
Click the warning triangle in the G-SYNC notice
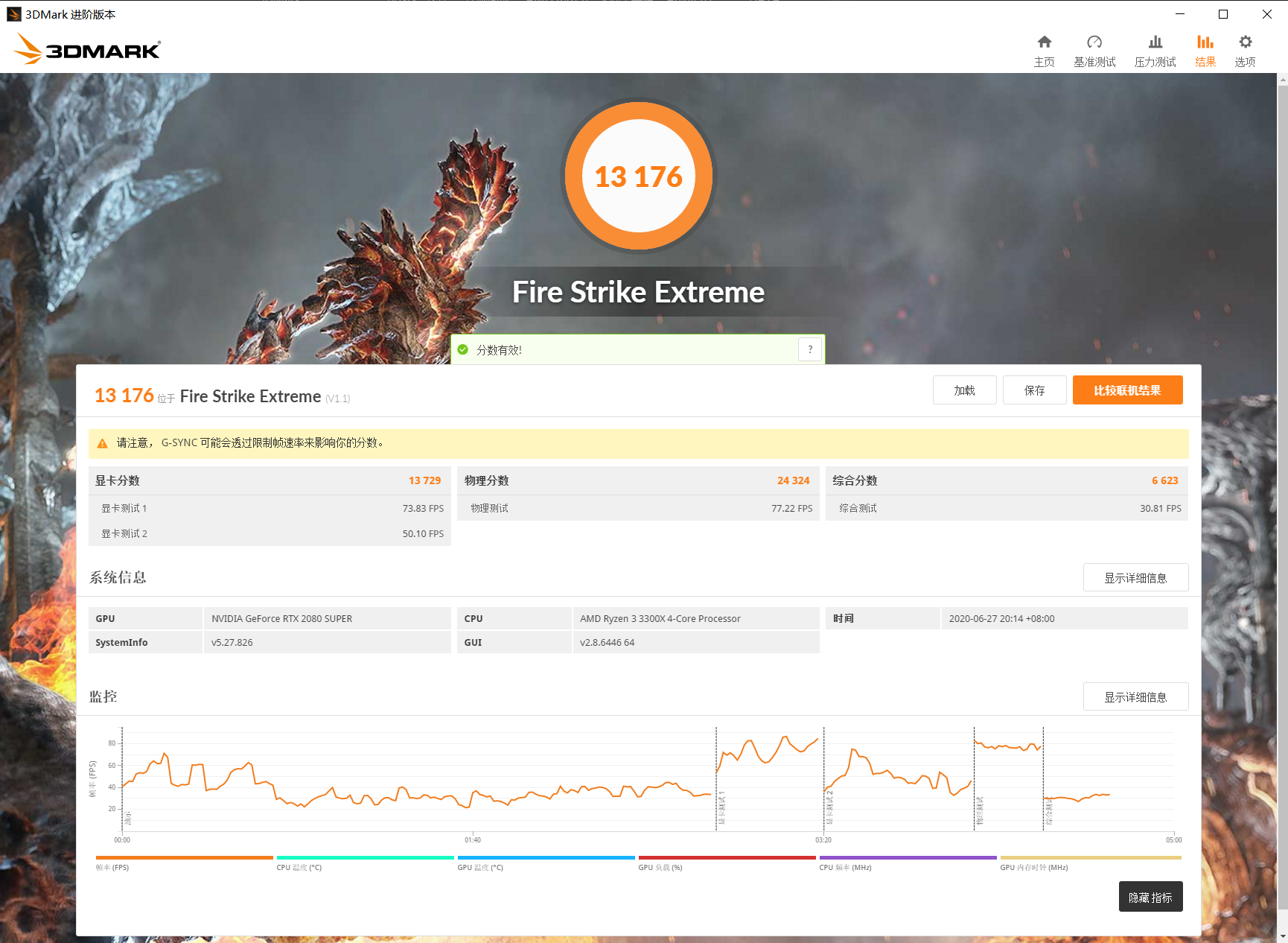pyautogui.click(x=102, y=443)
